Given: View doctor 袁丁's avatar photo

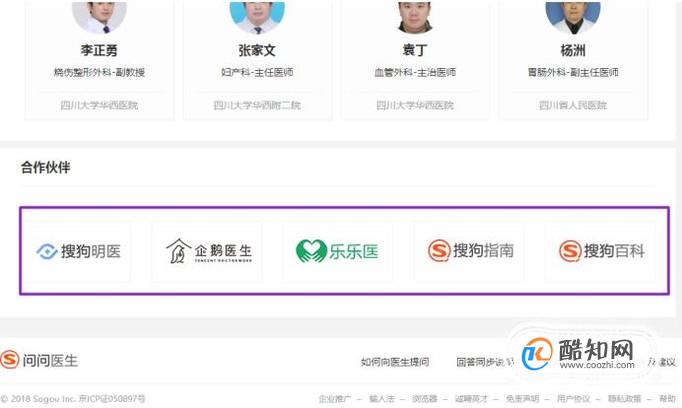Looking at the screenshot, I should pyautogui.click(x=415, y=17).
